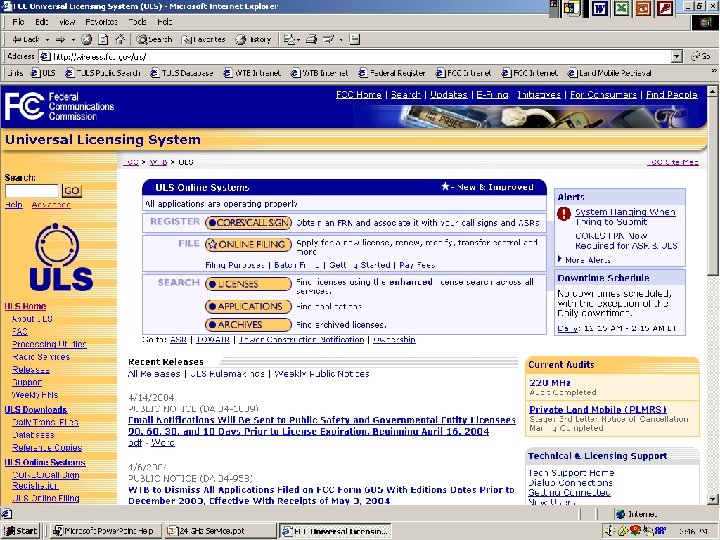The width and height of the screenshot is (720, 540).
Task: Click the Edit page icon in toolbar
Action: [328, 39]
